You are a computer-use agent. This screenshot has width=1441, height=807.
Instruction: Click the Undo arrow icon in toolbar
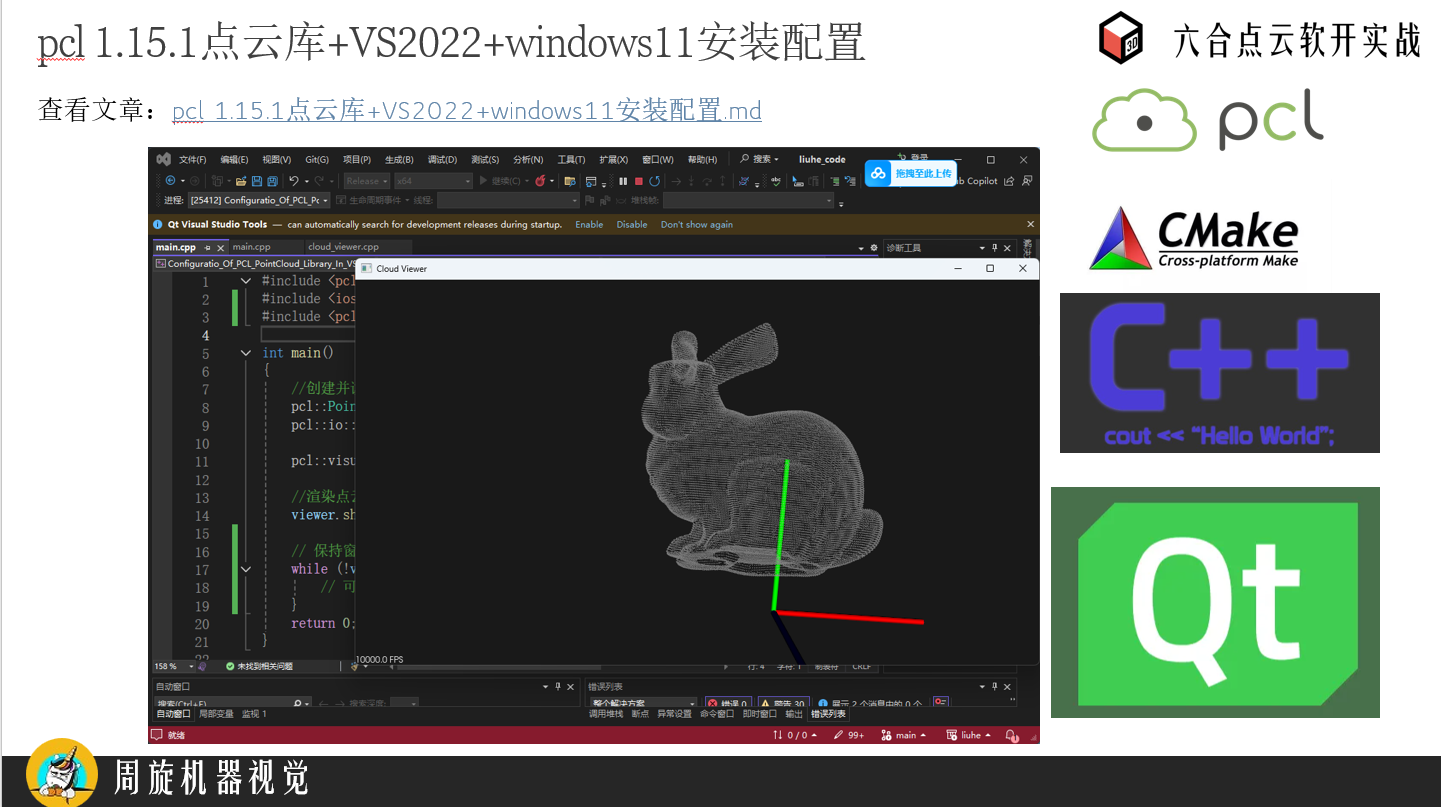pyautogui.click(x=293, y=181)
